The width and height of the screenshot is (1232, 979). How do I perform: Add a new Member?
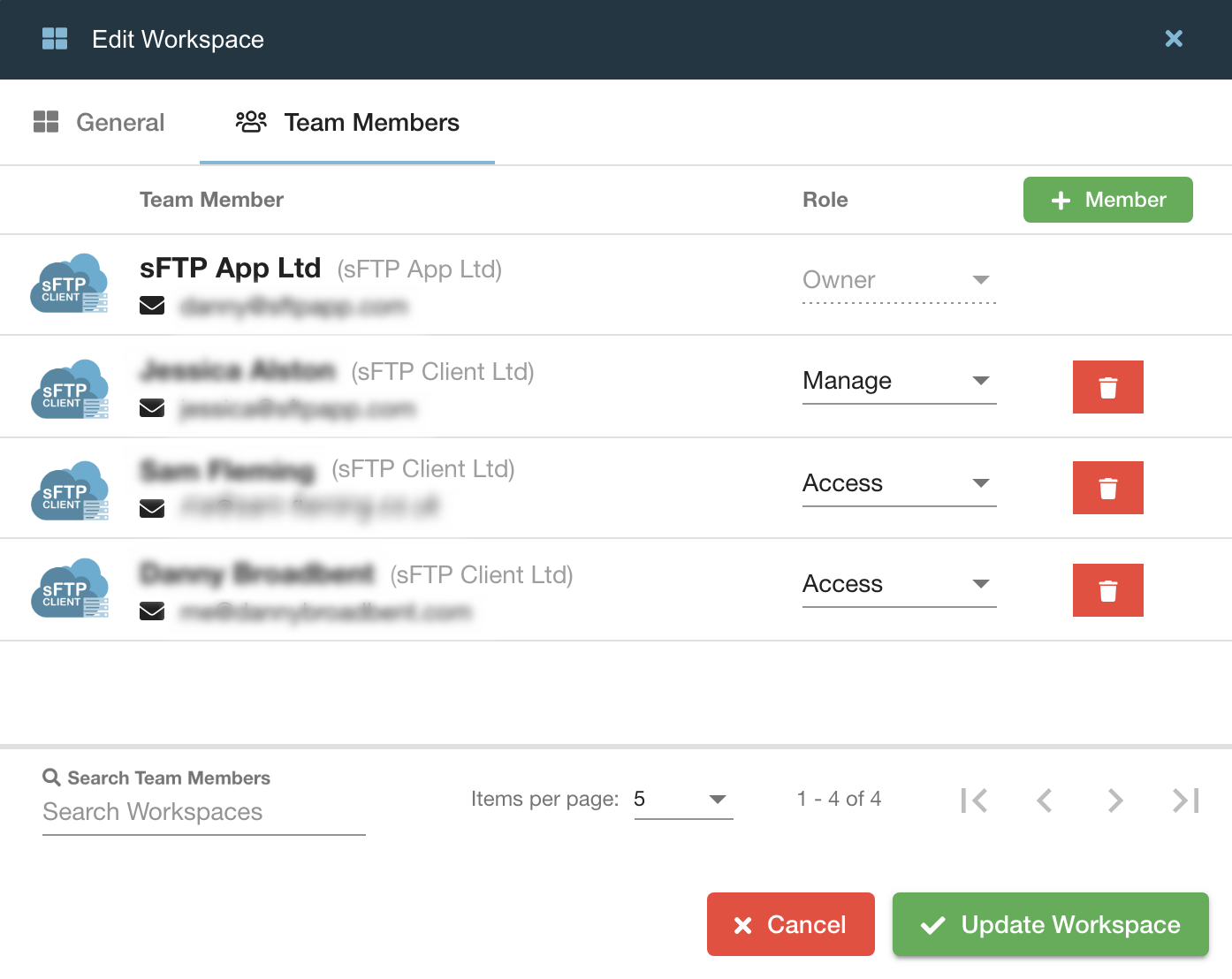1108,200
